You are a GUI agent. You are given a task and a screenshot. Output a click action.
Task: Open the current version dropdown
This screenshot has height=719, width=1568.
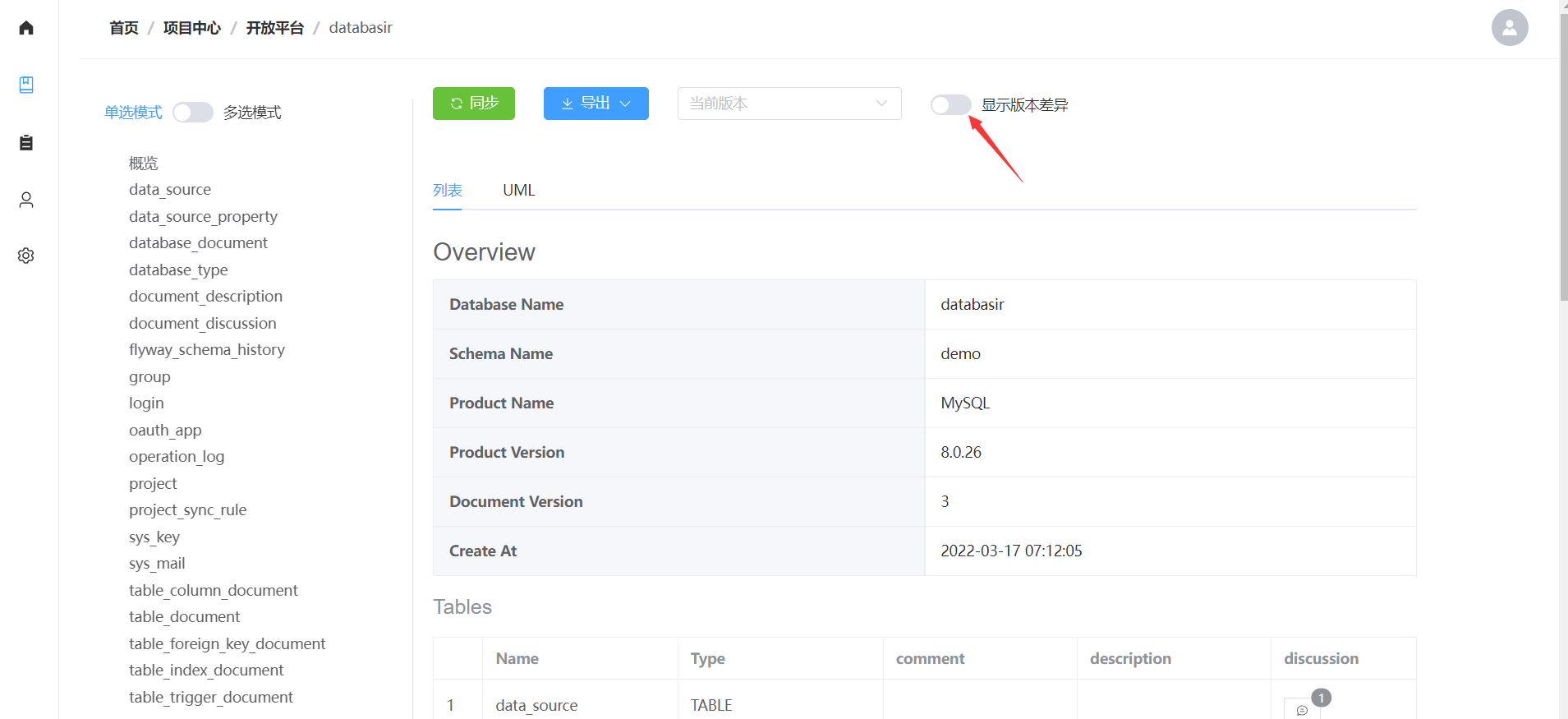coord(789,104)
